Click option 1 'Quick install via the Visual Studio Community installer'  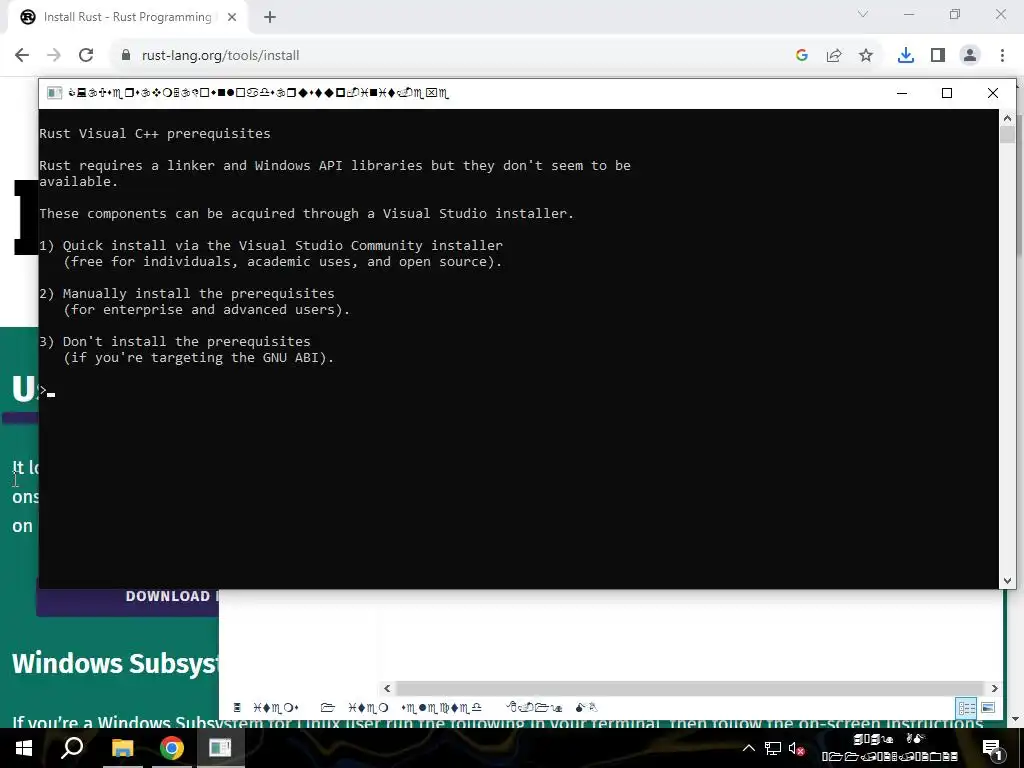[x=271, y=246]
